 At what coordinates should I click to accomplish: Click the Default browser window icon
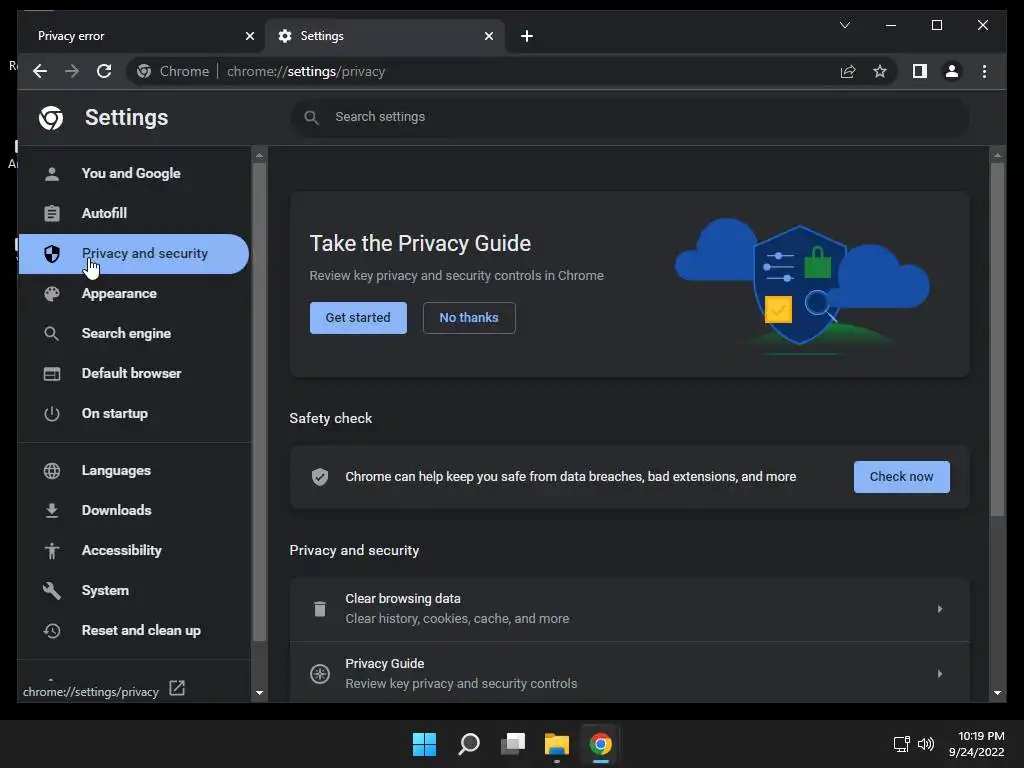click(x=52, y=374)
